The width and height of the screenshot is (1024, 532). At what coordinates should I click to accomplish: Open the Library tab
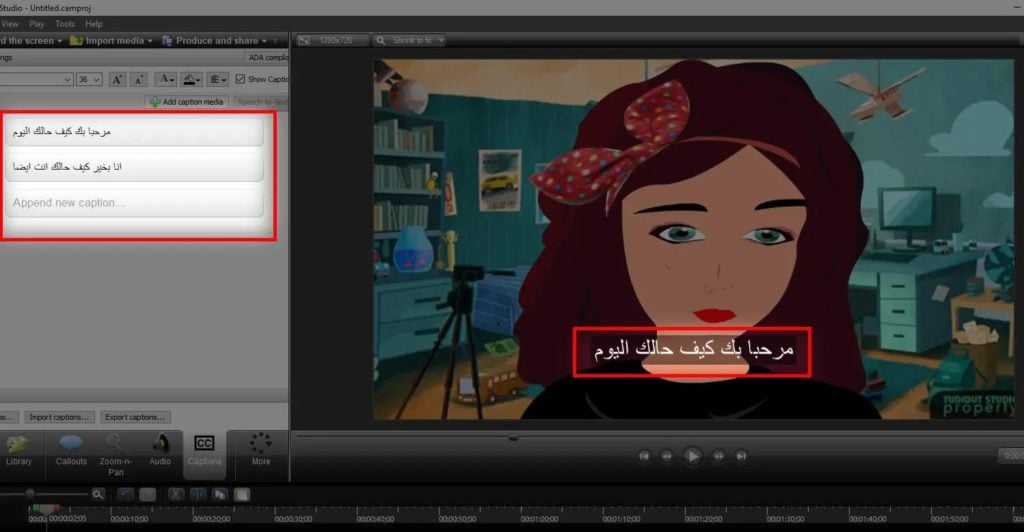click(18, 452)
